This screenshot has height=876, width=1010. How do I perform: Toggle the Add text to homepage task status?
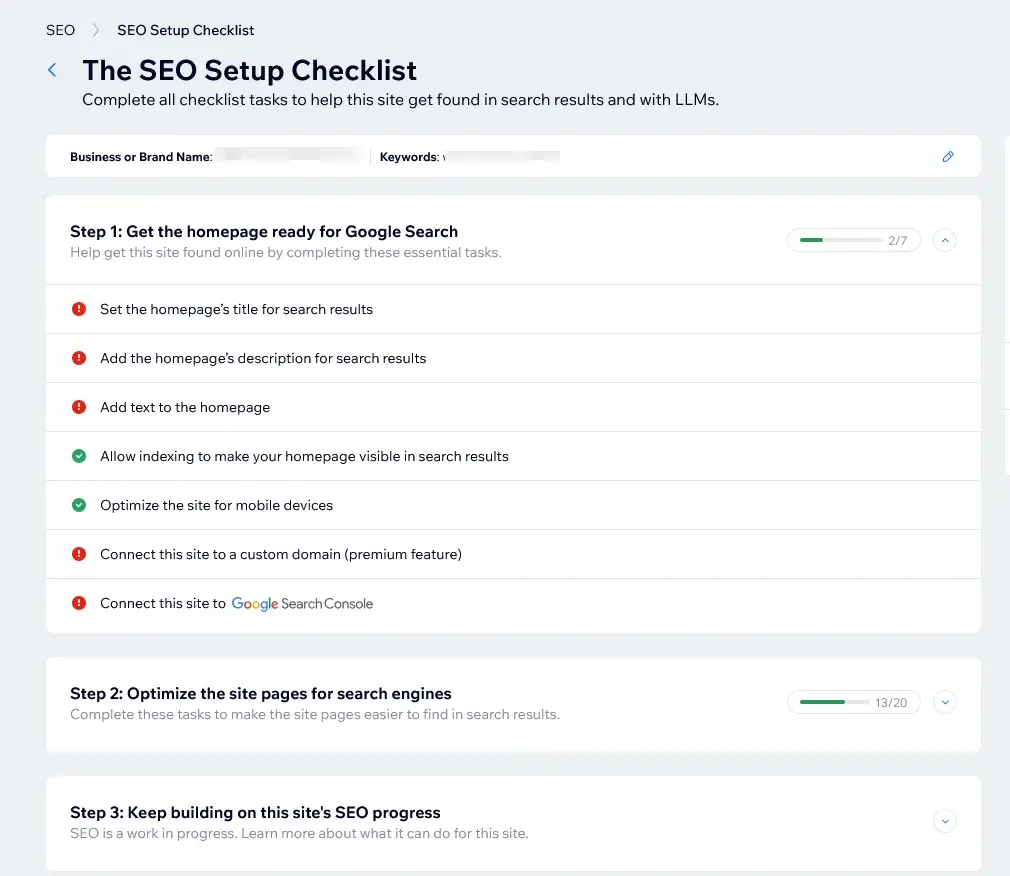point(78,407)
